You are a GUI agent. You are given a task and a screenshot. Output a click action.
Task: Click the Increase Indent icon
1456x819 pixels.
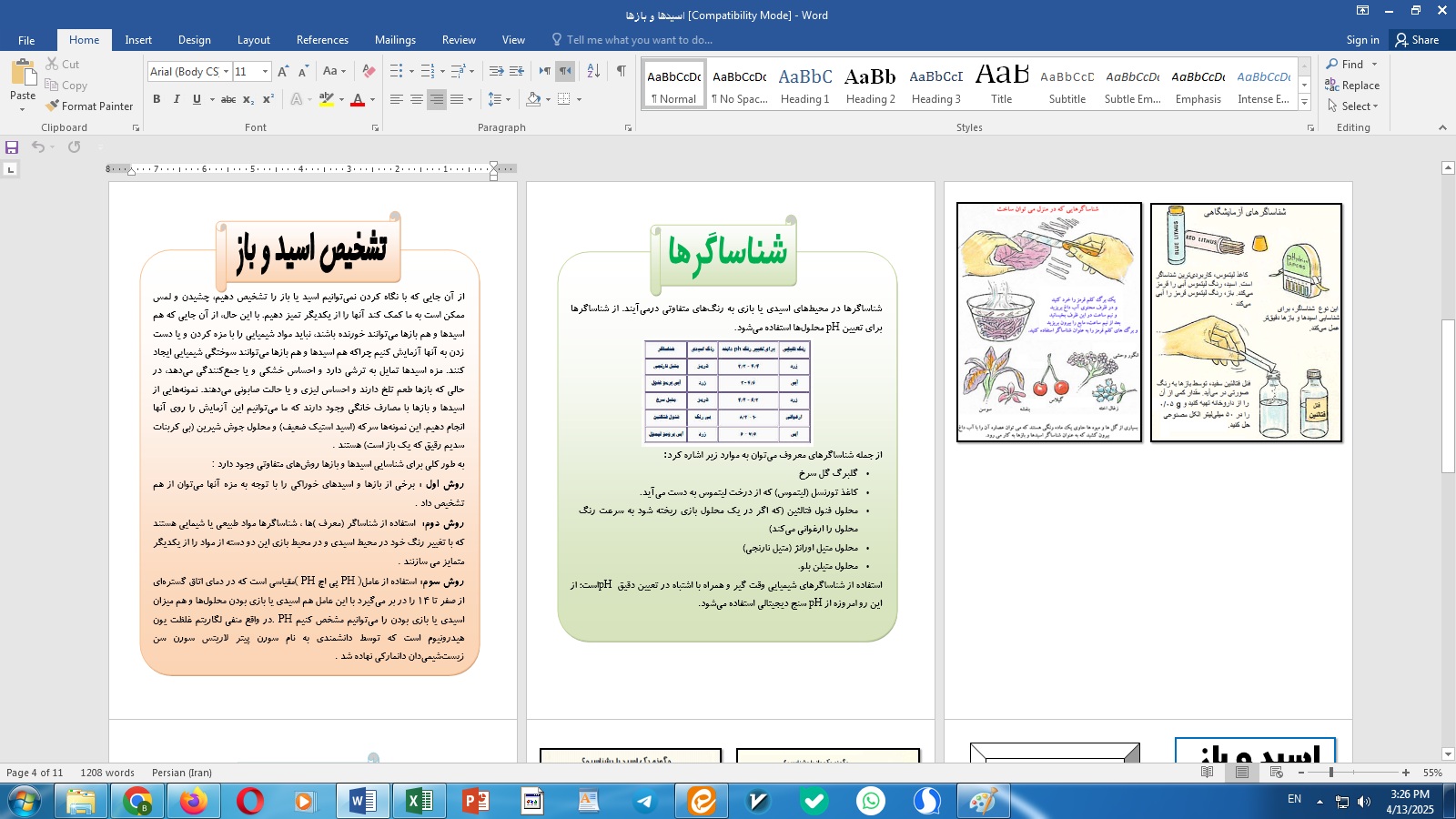coord(517,71)
